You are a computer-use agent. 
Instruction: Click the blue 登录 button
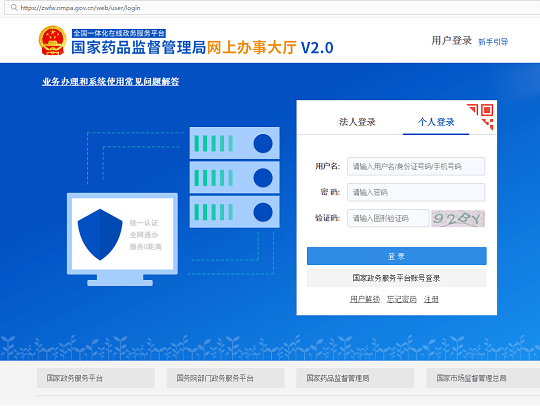[x=397, y=256]
